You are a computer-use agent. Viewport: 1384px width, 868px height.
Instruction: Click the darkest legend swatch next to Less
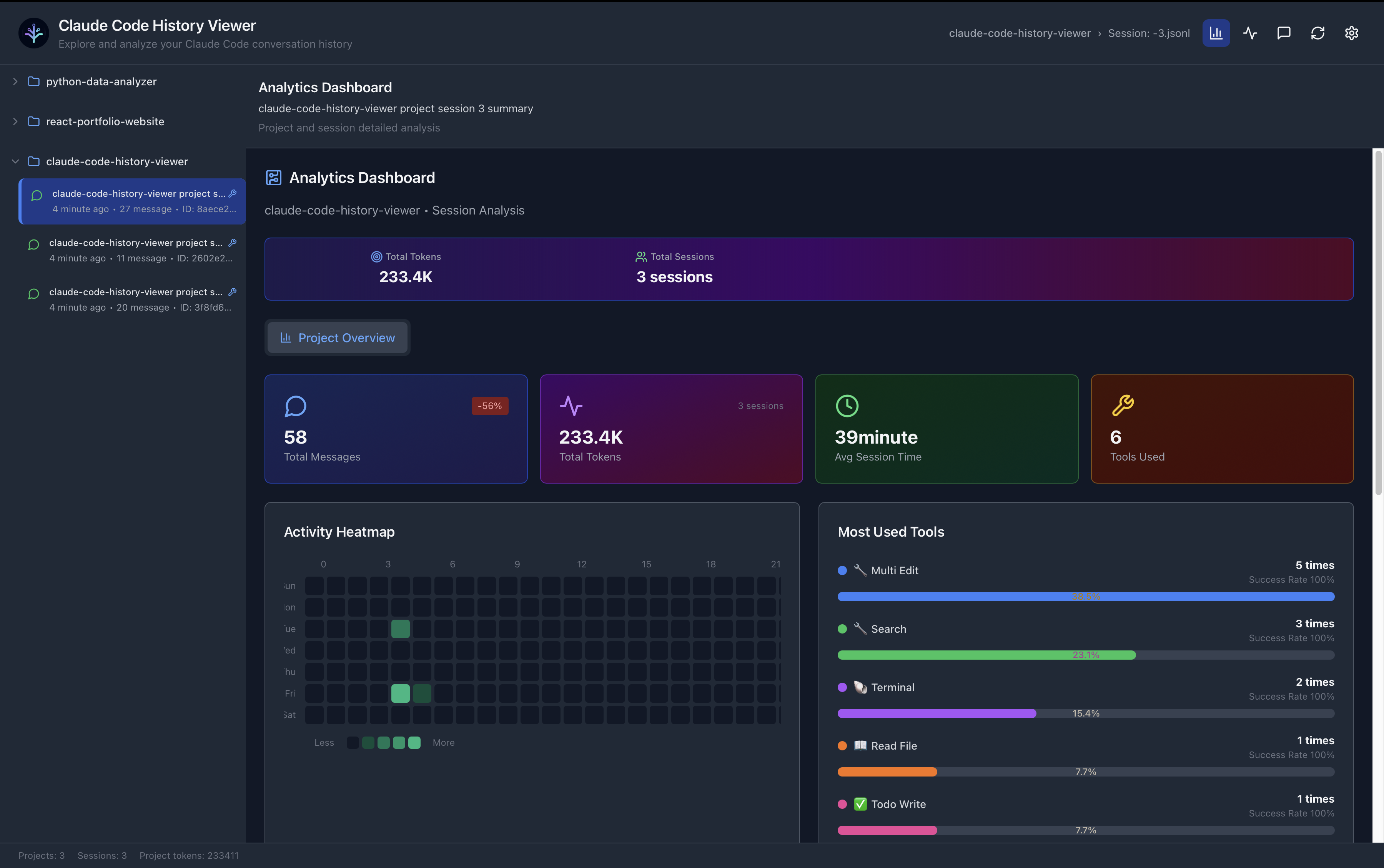click(x=353, y=743)
